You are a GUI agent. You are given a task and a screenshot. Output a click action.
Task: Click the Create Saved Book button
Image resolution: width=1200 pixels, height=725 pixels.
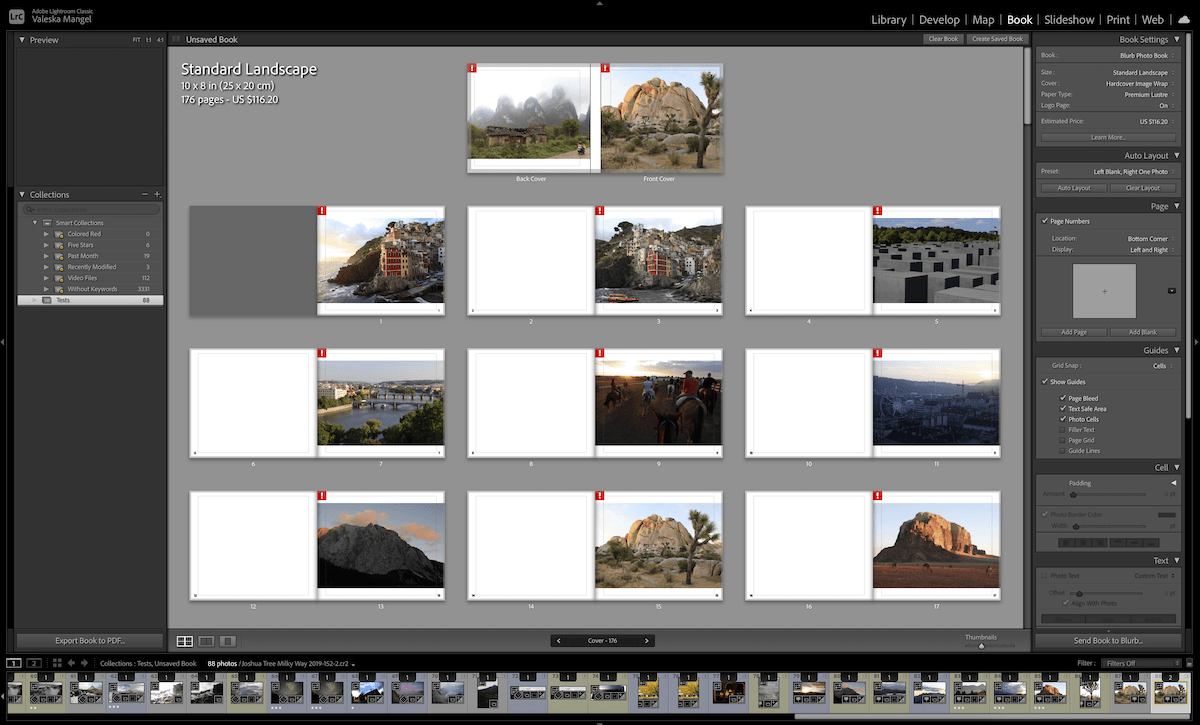[x=997, y=38]
